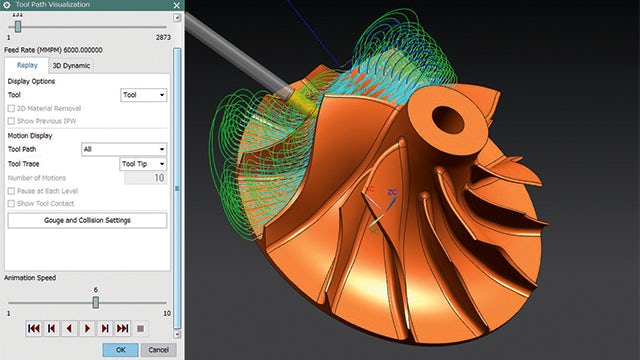Click the rewind to start playback button

coord(33,329)
